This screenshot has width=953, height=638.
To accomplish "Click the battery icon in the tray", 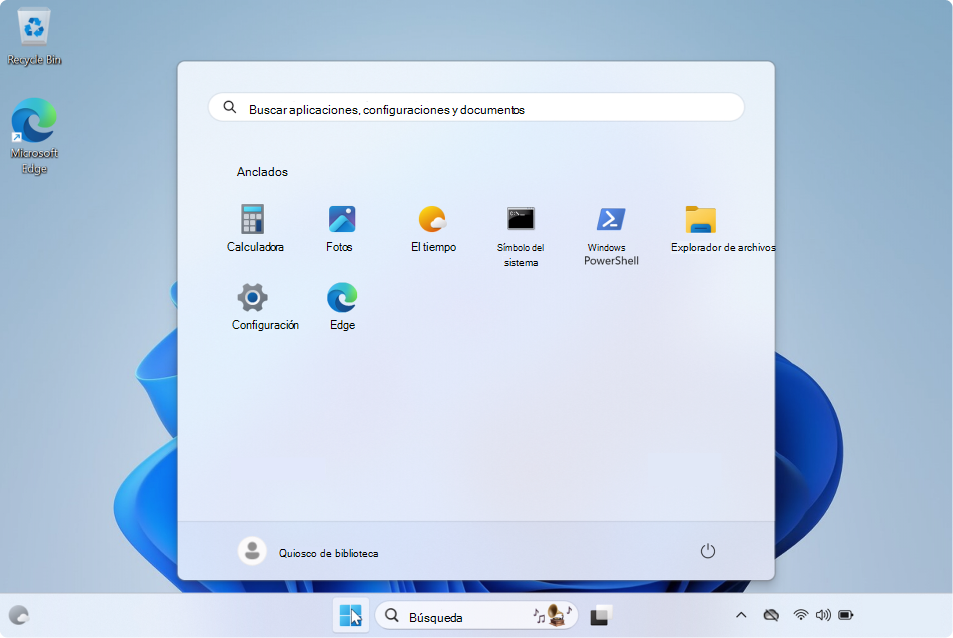I will [845, 615].
